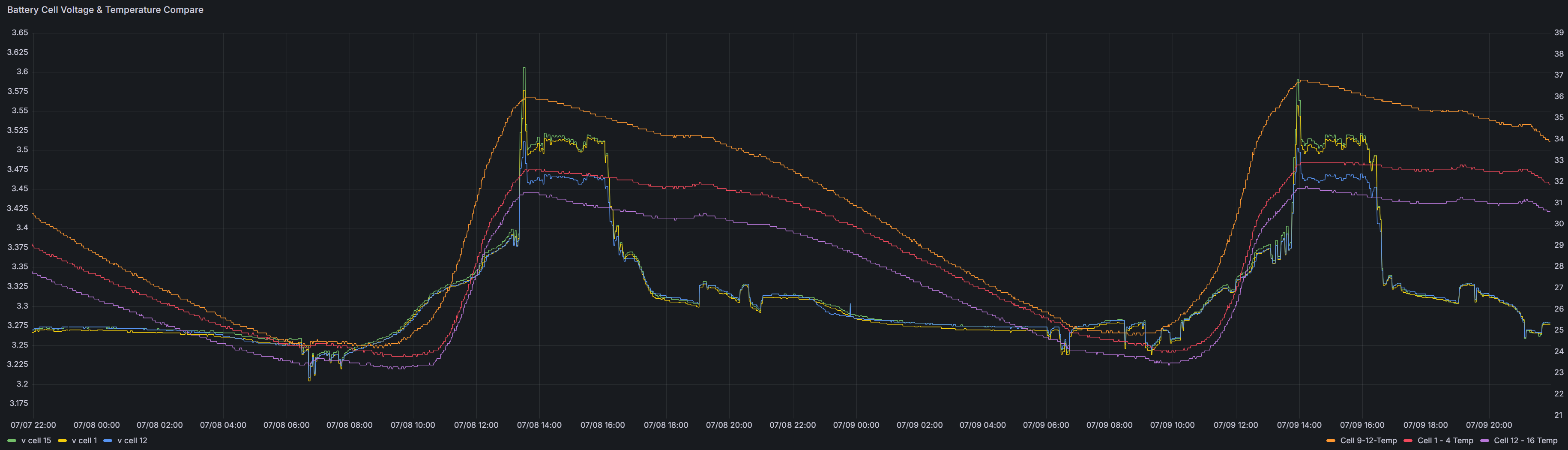Screen dimensions: 1568x450
Task: Toggle the "Cell 12 - 16 Temp" legend label
Action: pos(1526,440)
